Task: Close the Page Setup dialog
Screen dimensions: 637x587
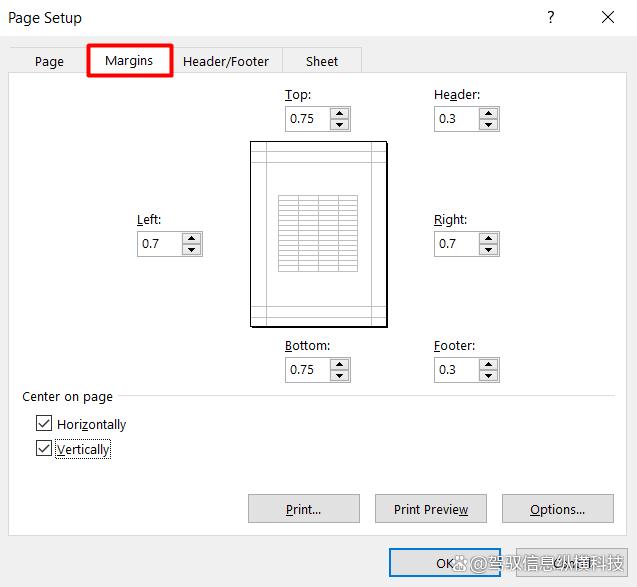Action: [608, 17]
